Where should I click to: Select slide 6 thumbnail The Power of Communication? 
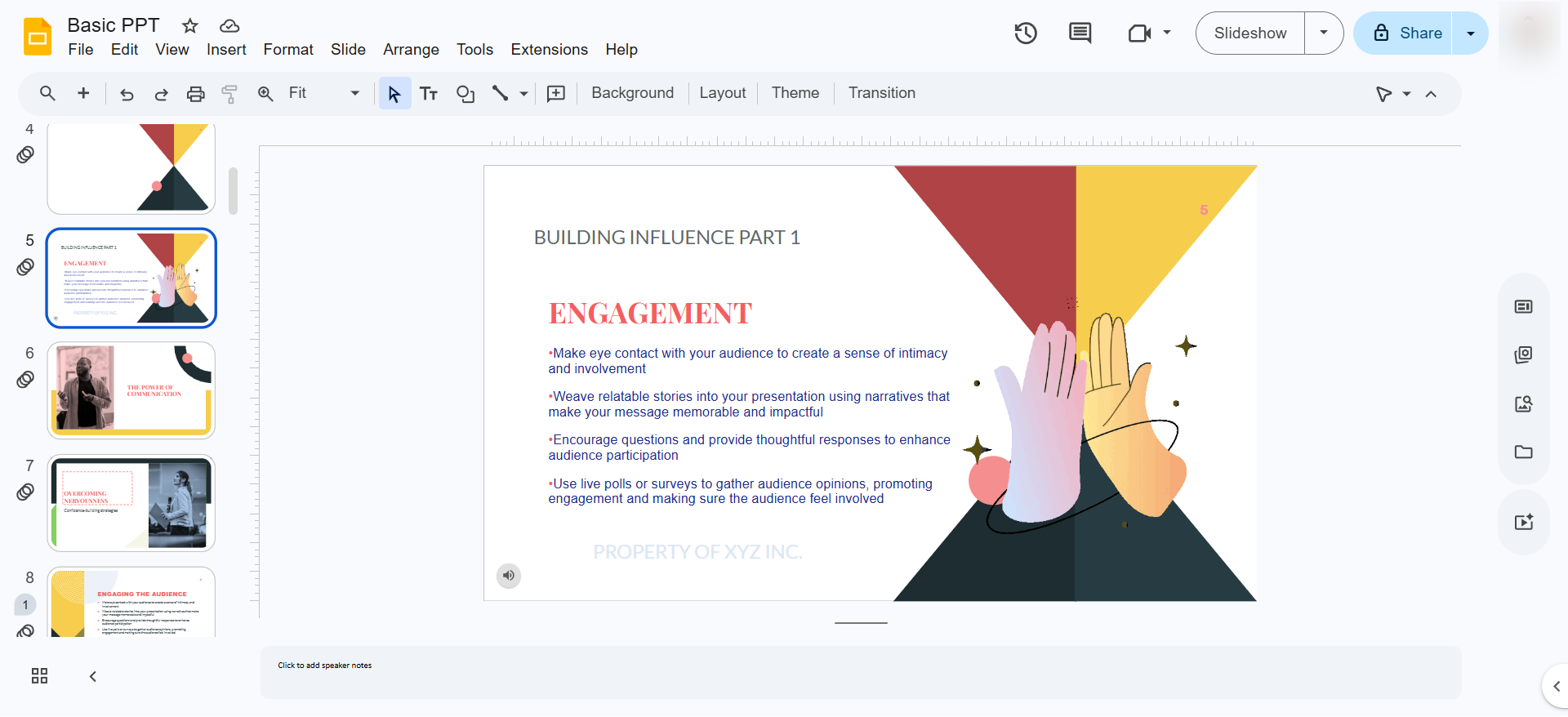point(131,390)
